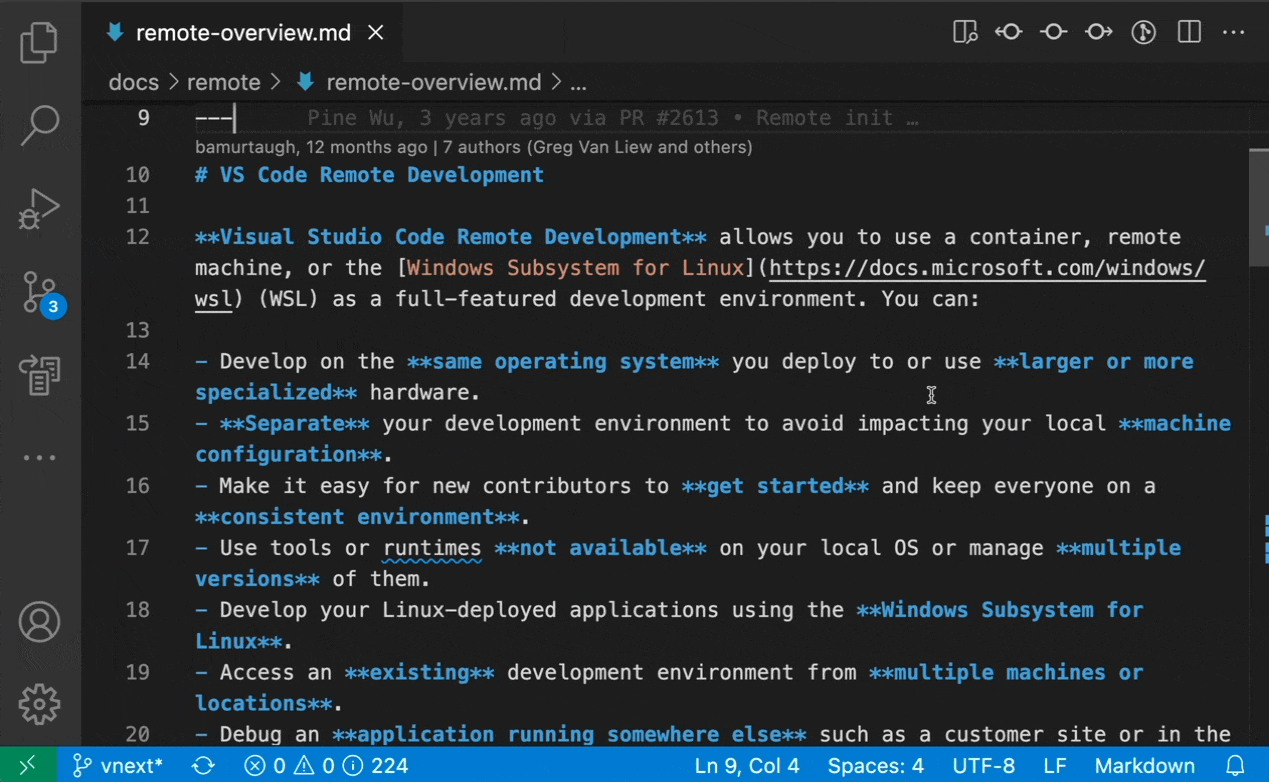Click bold text application running somewhere else
The image size is (1269, 782).
tap(569, 735)
